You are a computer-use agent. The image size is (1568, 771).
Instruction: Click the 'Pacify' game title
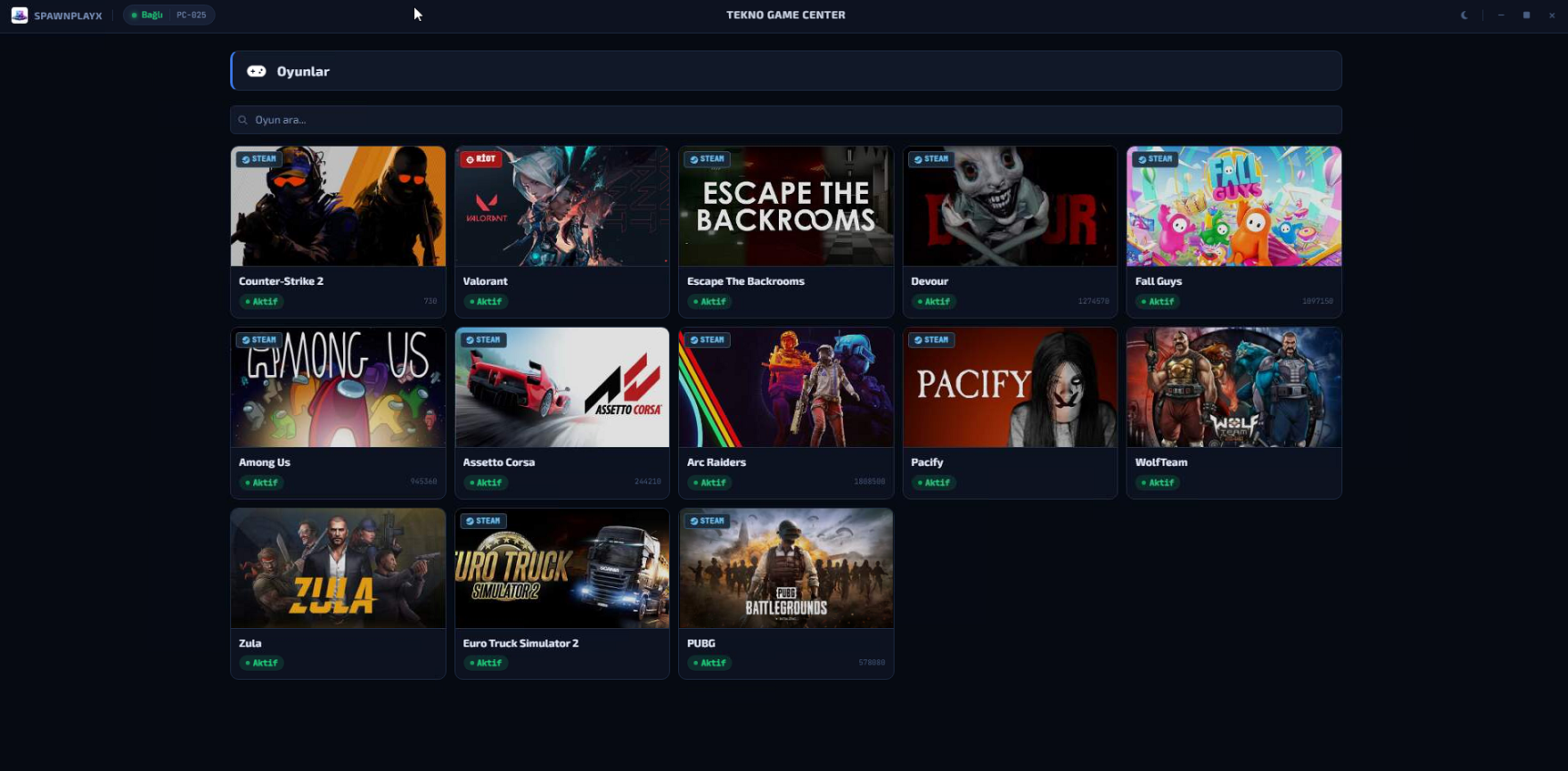(926, 462)
